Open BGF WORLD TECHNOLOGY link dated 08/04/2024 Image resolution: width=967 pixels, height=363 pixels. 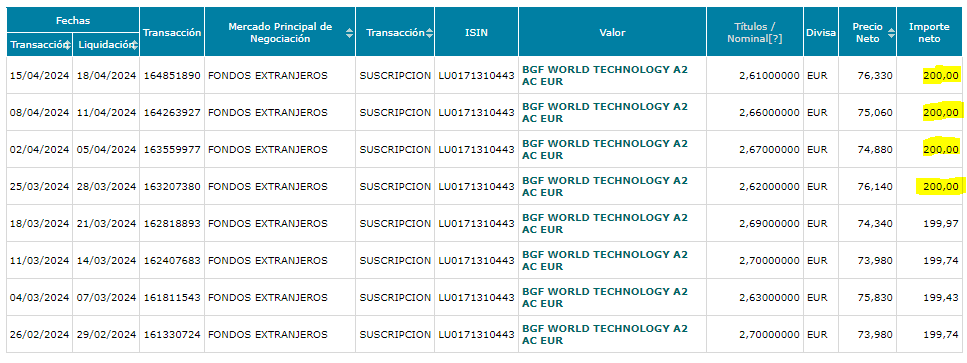(x=604, y=112)
